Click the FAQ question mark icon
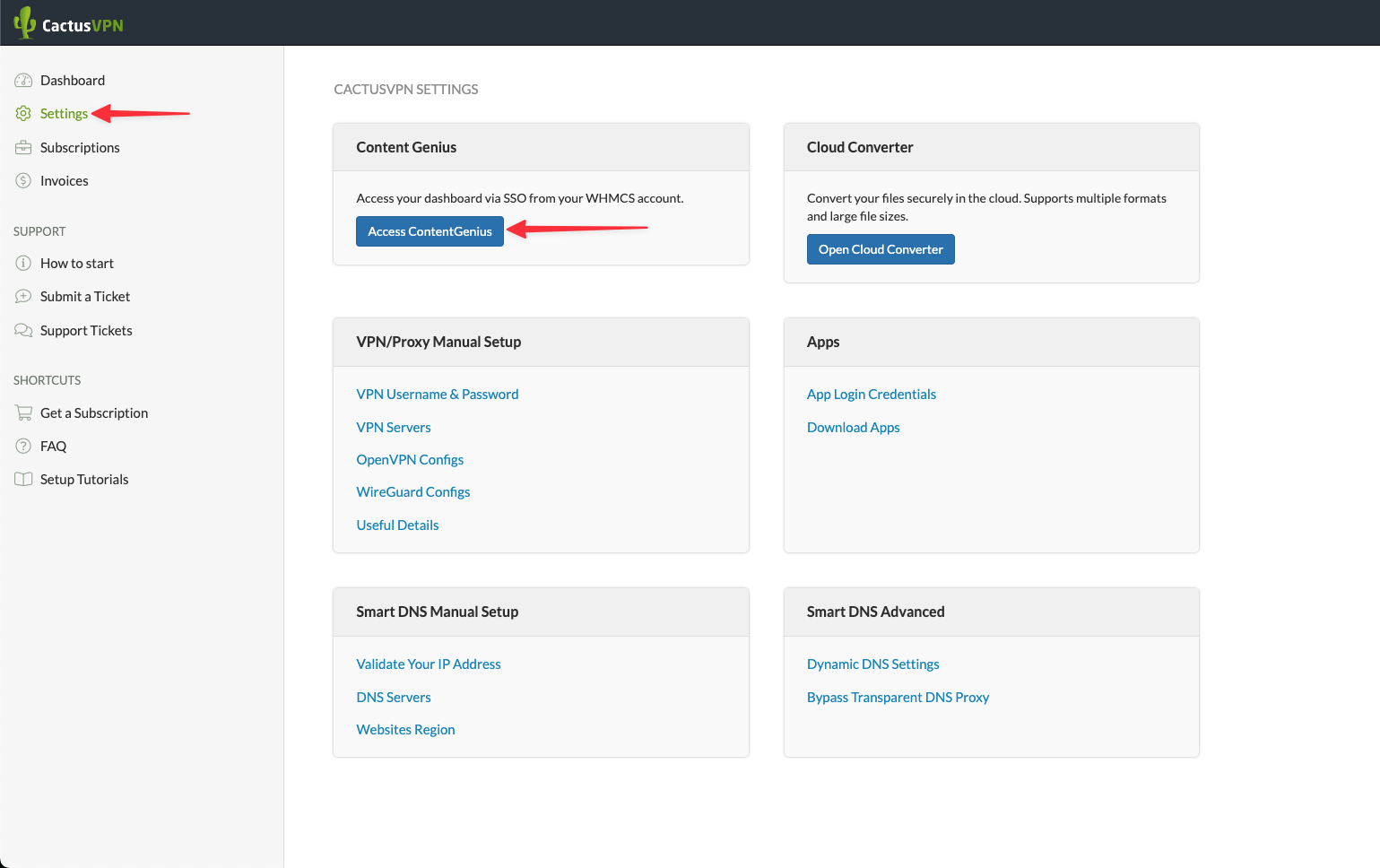Viewport: 1380px width, 868px height. point(23,447)
